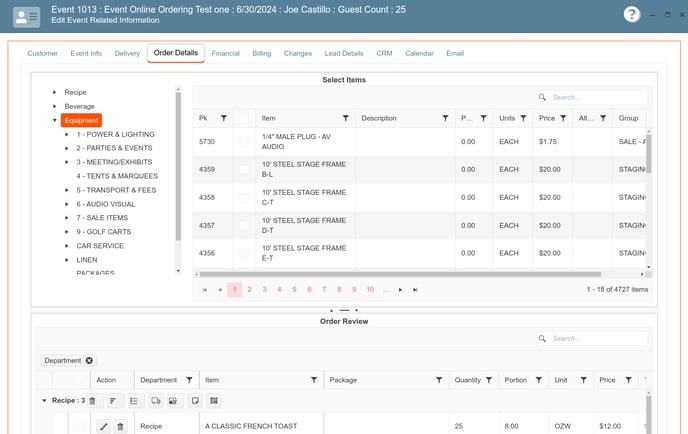Collapse the Recipe : 3 group row

(44, 401)
